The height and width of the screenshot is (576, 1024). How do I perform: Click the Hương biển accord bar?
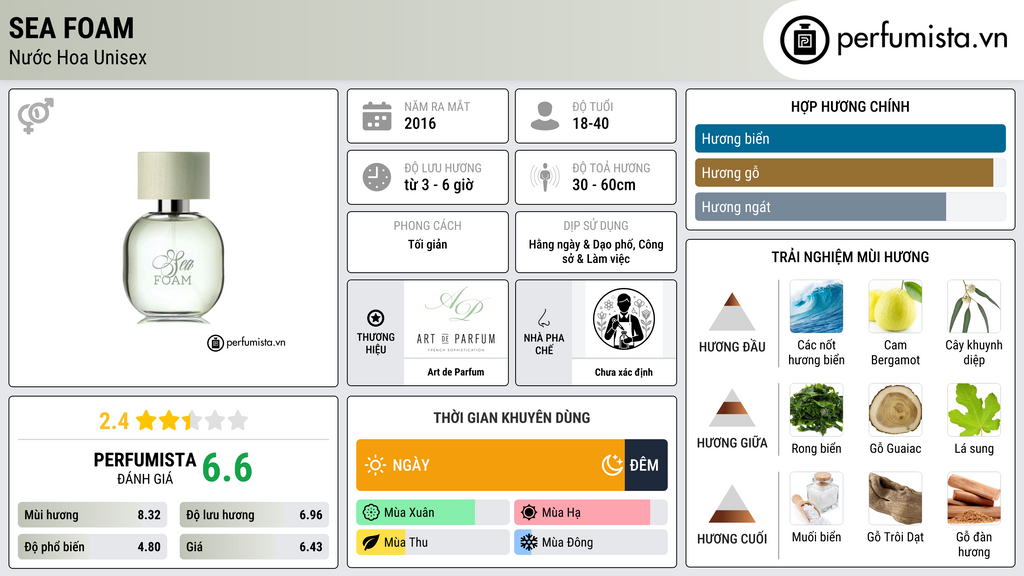click(x=850, y=138)
